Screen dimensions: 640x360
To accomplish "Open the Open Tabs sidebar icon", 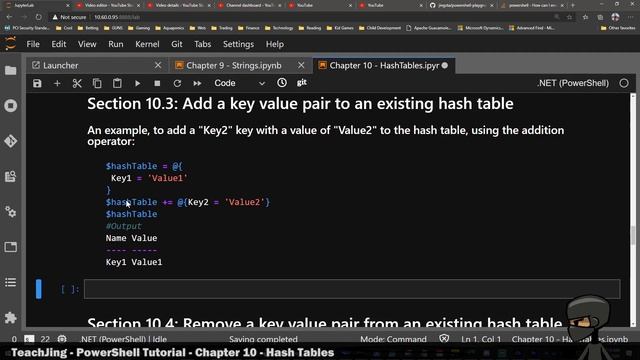I will pyautogui.click(x=11, y=247).
